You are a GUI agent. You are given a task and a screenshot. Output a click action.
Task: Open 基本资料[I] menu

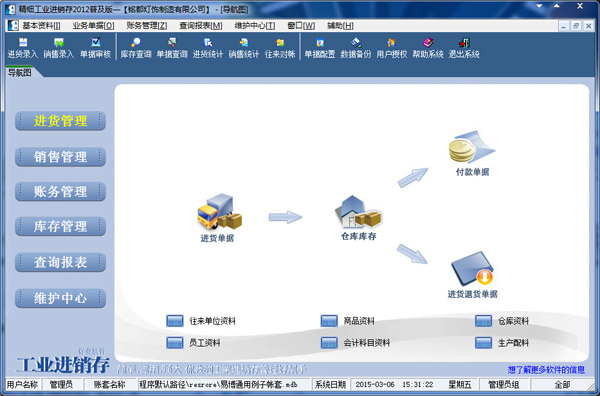click(41, 26)
